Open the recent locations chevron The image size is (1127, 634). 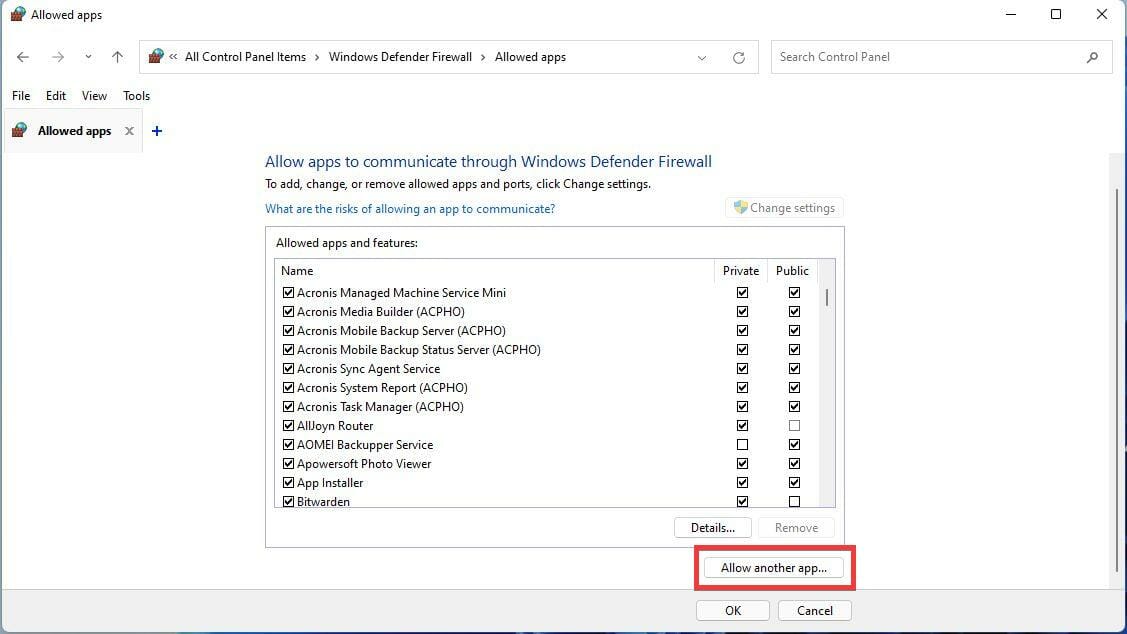88,57
